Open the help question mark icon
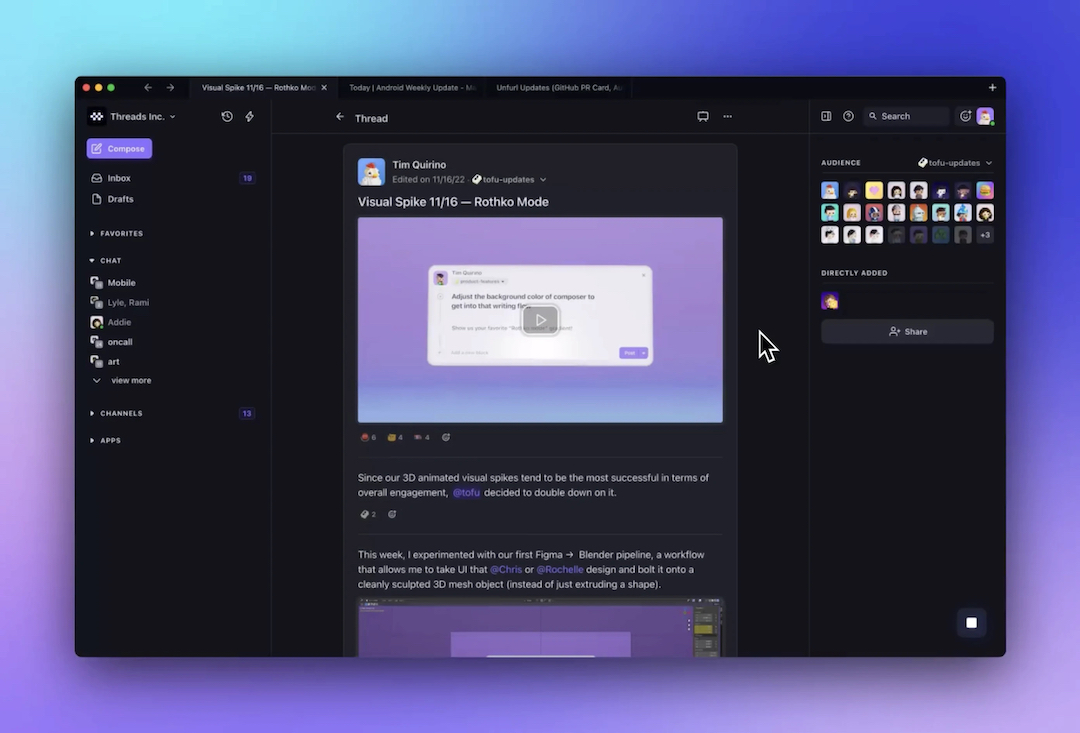The image size is (1080, 733). click(848, 116)
